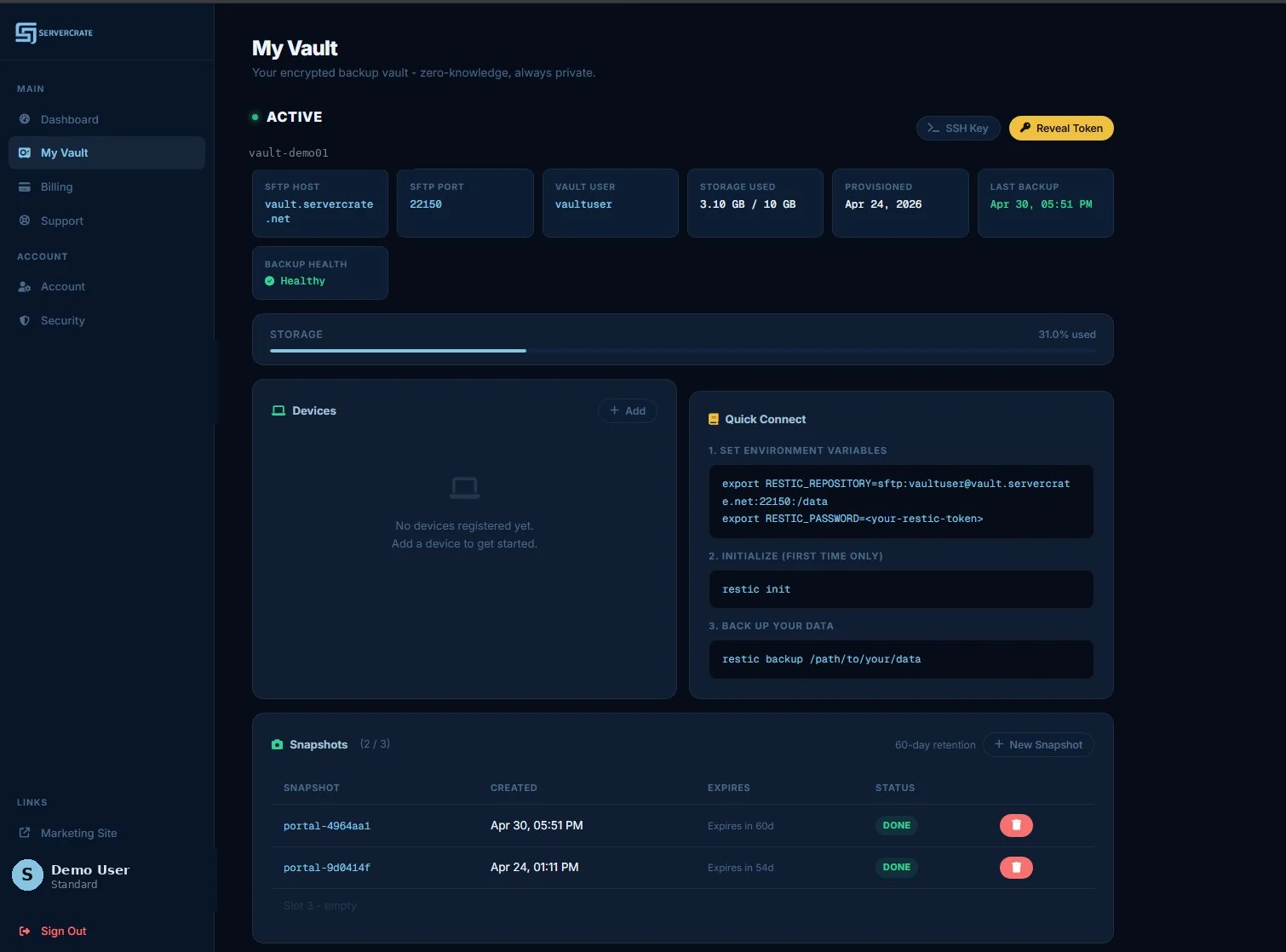
Task: Click DONE badge for portal-9d0414f
Action: coord(897,867)
